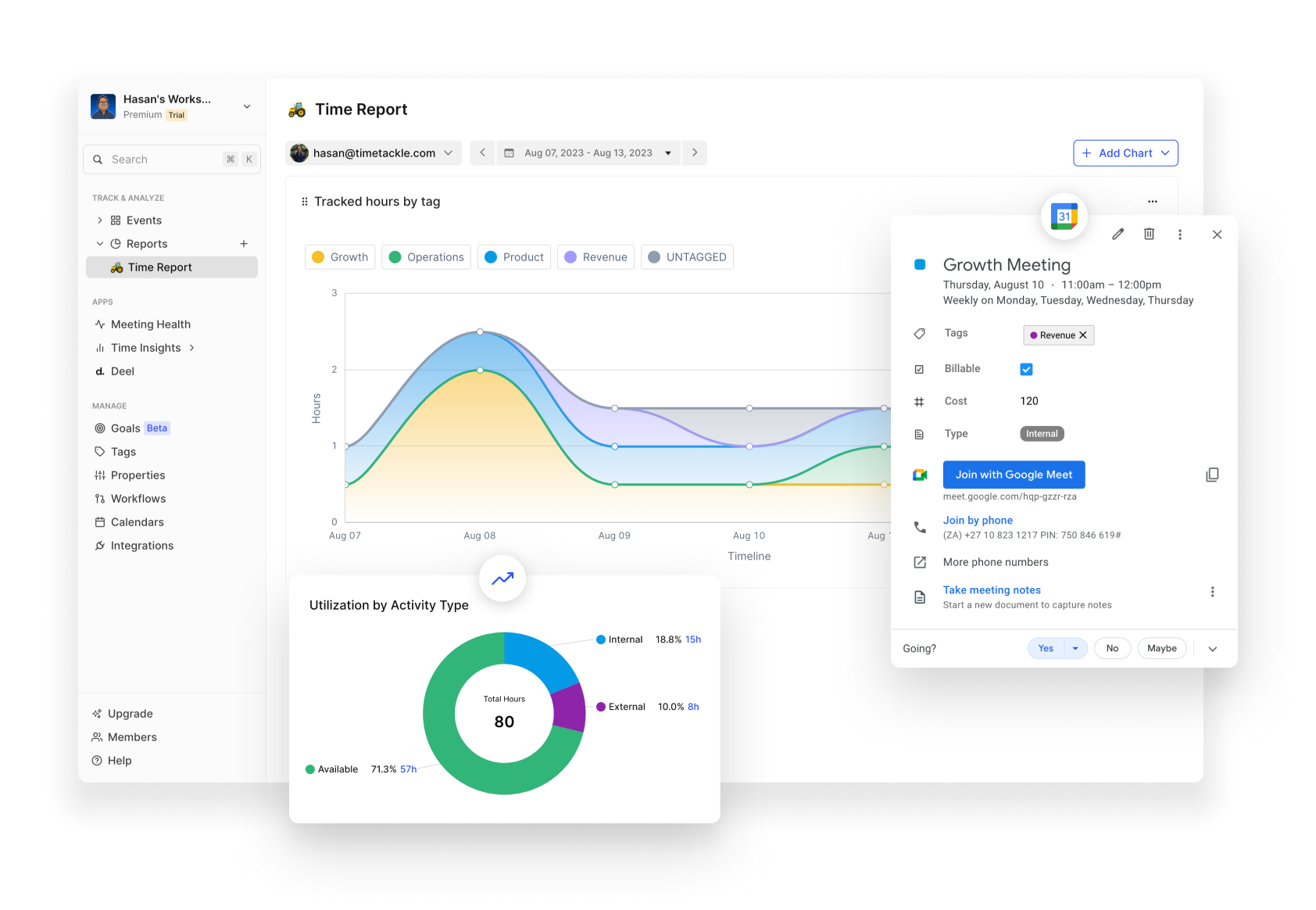The image size is (1316, 910).
Task: Copy the Google Meet link
Action: [1212, 475]
